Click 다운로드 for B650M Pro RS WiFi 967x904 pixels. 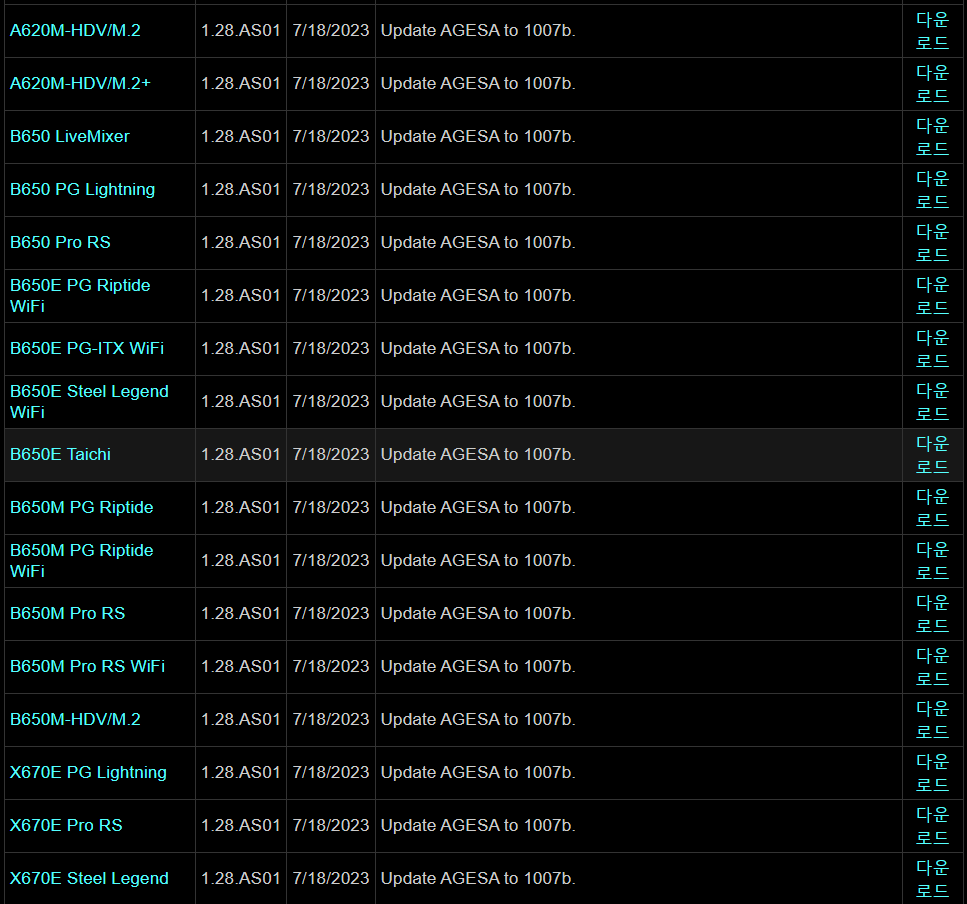click(932, 667)
